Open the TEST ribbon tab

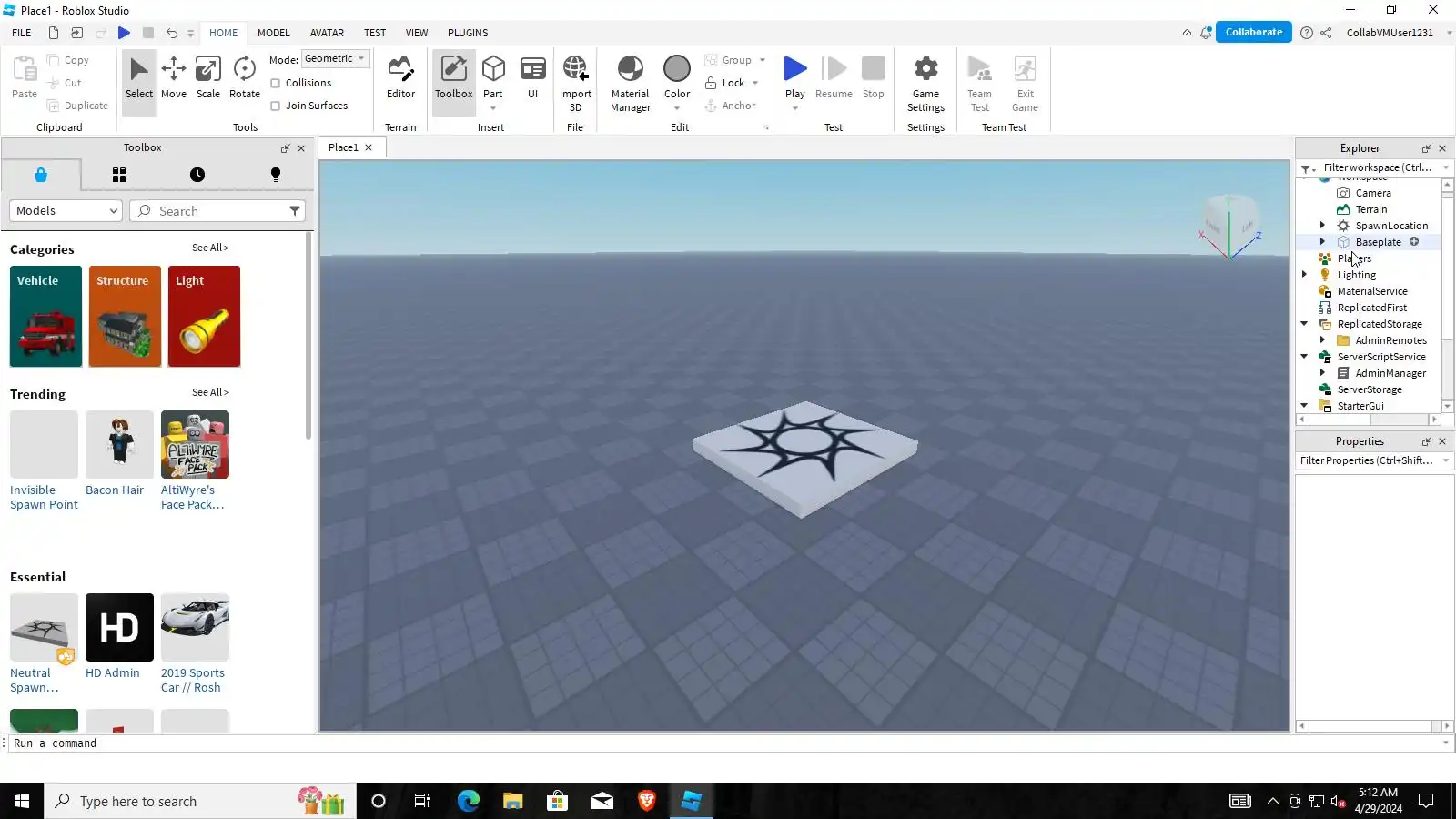pos(375,33)
